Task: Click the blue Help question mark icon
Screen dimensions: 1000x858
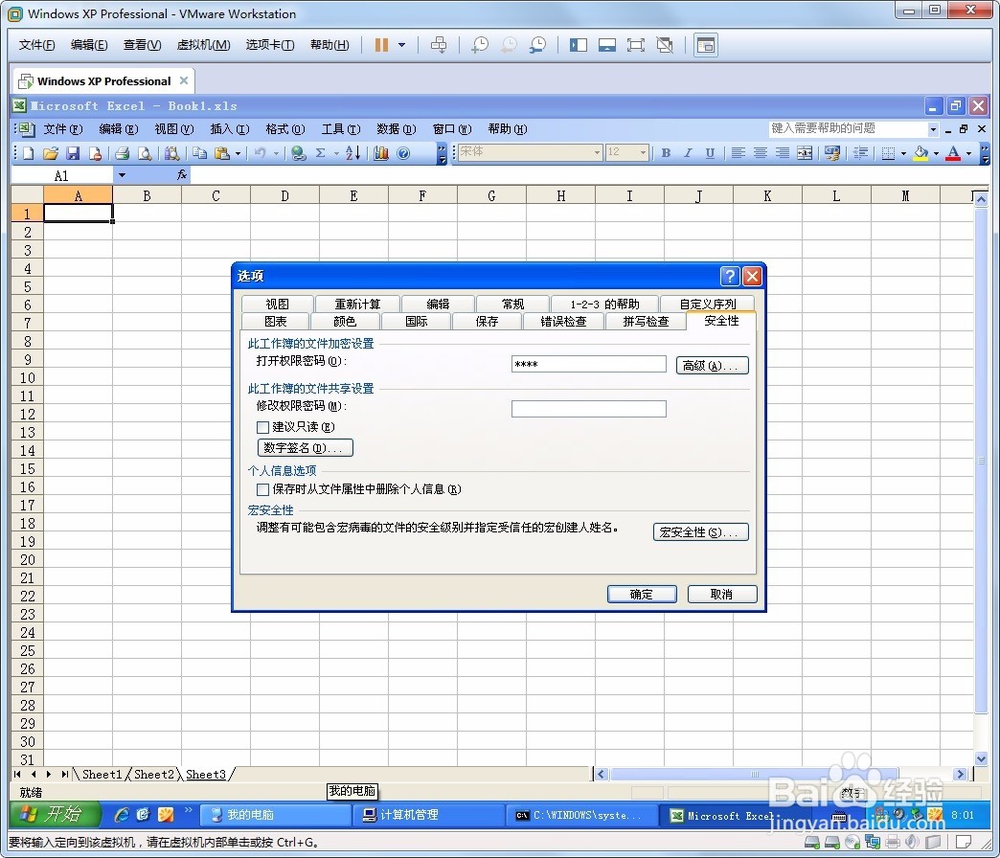Action: [x=403, y=153]
